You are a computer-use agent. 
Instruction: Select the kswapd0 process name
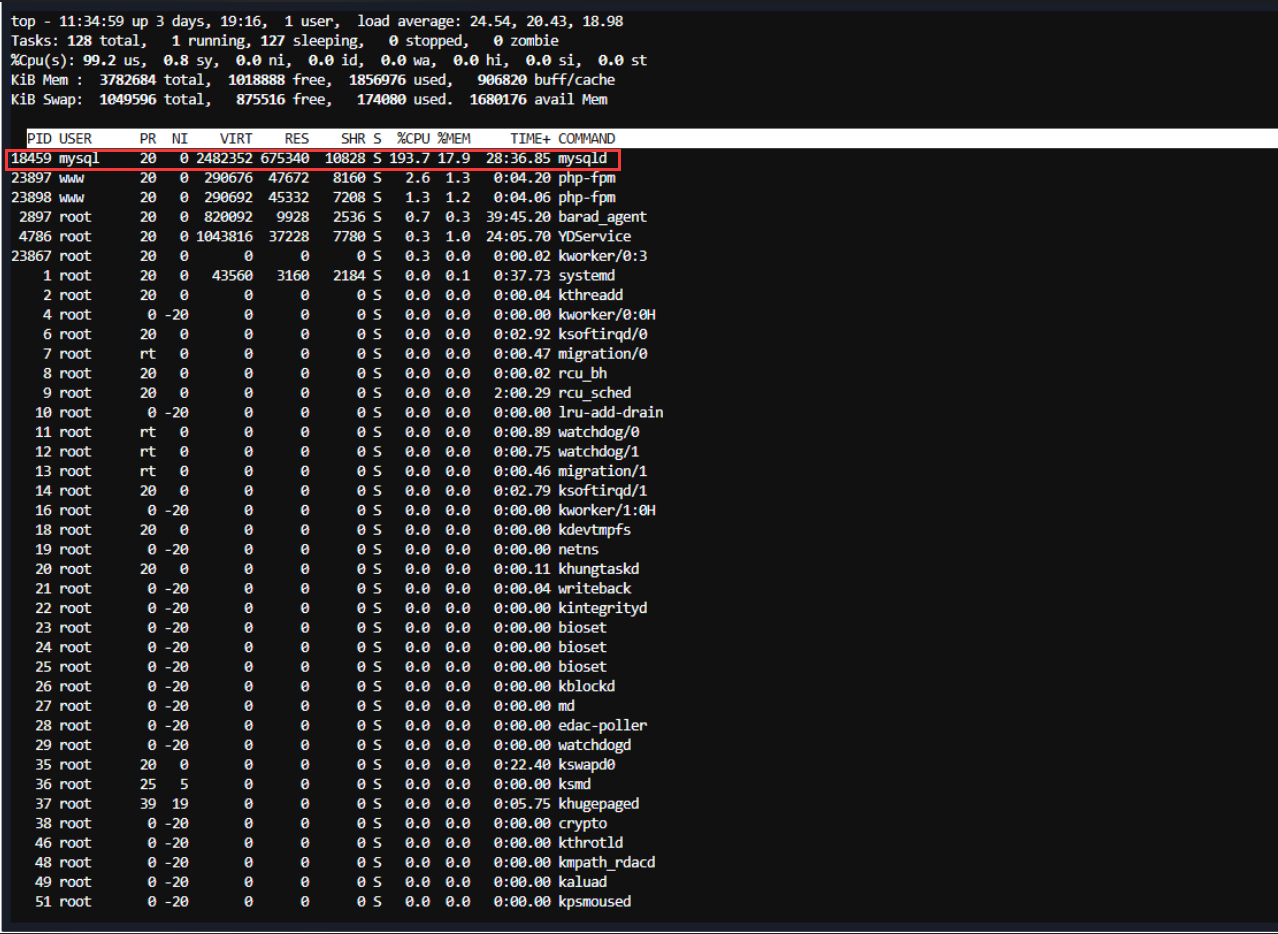click(x=586, y=765)
